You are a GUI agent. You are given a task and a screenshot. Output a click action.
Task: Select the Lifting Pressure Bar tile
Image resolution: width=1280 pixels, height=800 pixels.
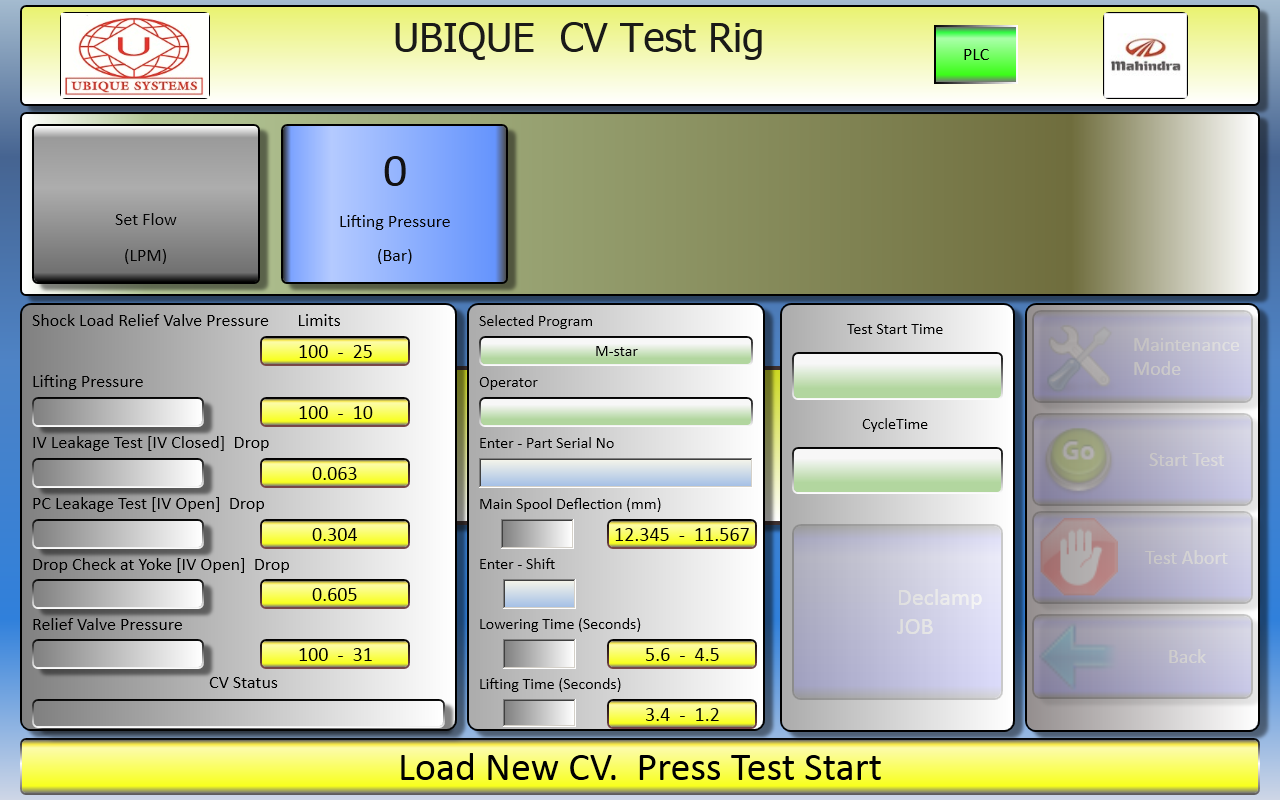395,204
